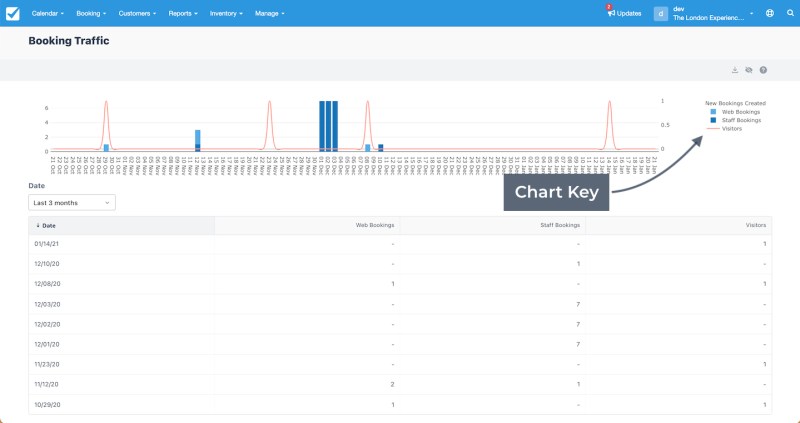
Task: Open the Booking menu
Action: [x=91, y=14]
